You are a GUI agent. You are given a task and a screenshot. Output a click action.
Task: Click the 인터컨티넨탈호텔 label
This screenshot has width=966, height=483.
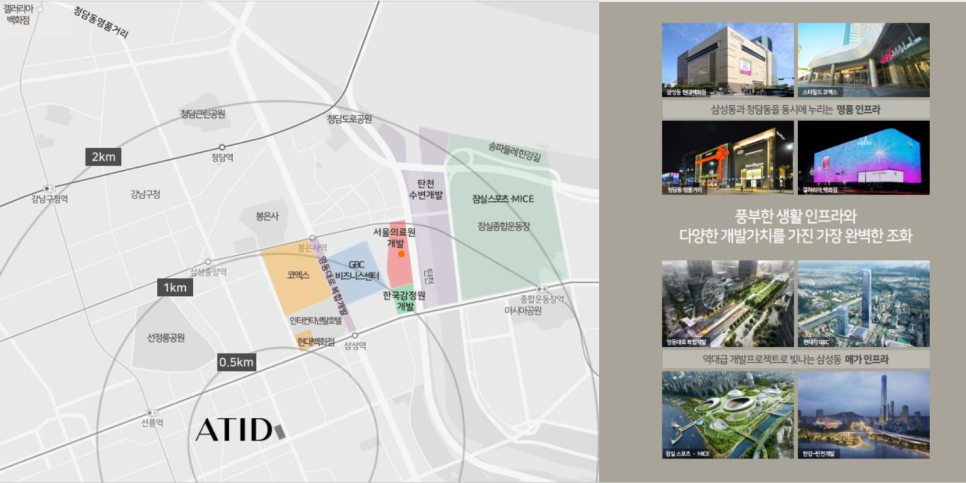pos(316,320)
